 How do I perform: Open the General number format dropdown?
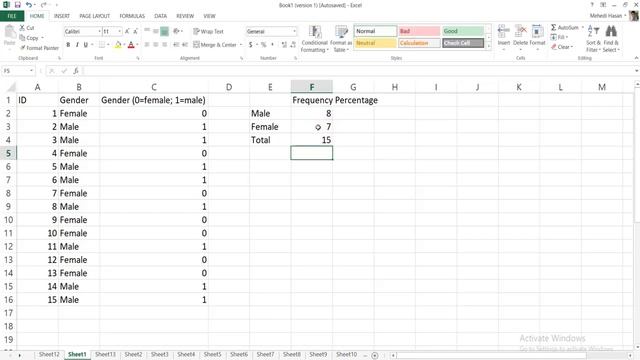294,31
